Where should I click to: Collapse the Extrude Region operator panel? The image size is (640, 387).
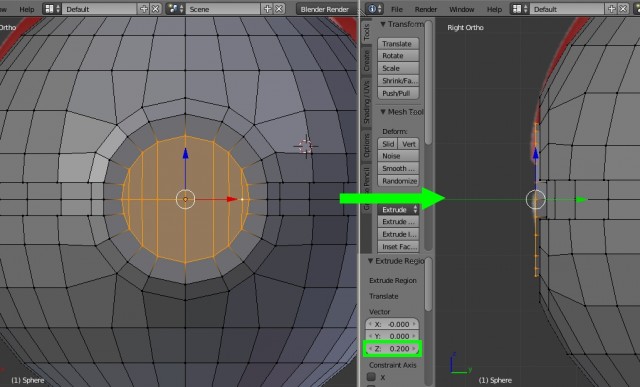click(371, 261)
